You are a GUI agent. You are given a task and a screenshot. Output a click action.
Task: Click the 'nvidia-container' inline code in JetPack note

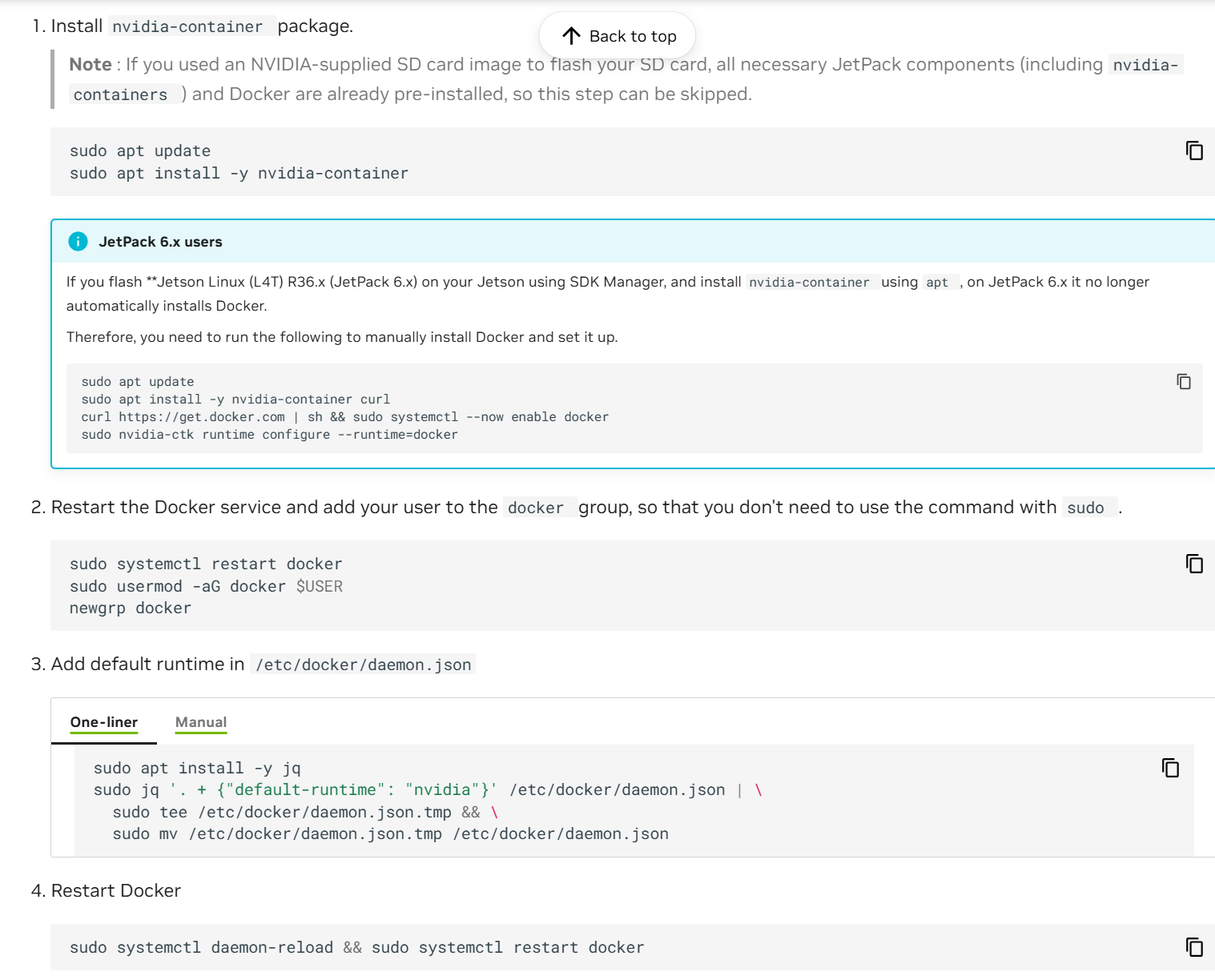tap(811, 282)
